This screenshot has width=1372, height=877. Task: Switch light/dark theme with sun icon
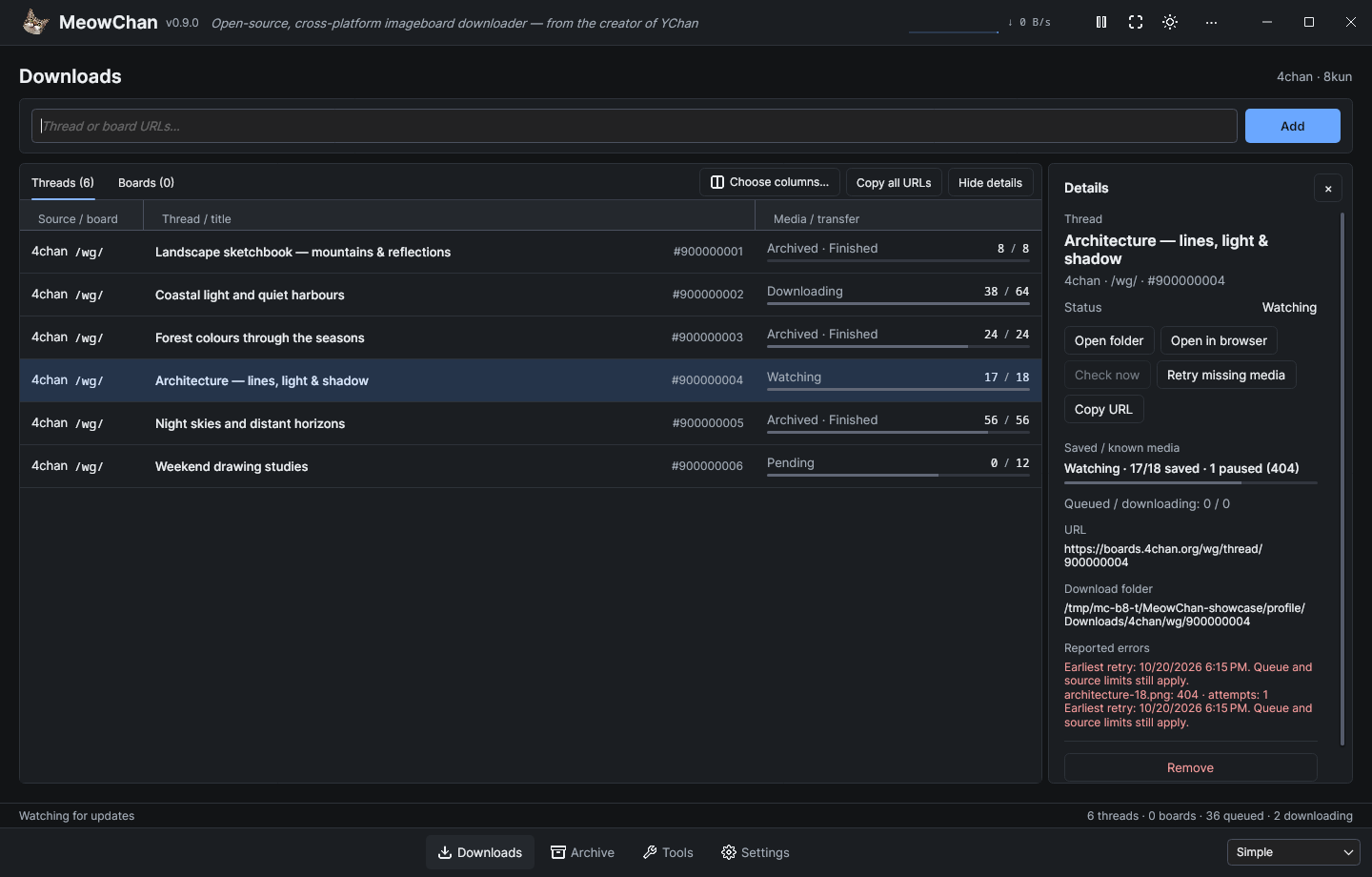(1170, 22)
